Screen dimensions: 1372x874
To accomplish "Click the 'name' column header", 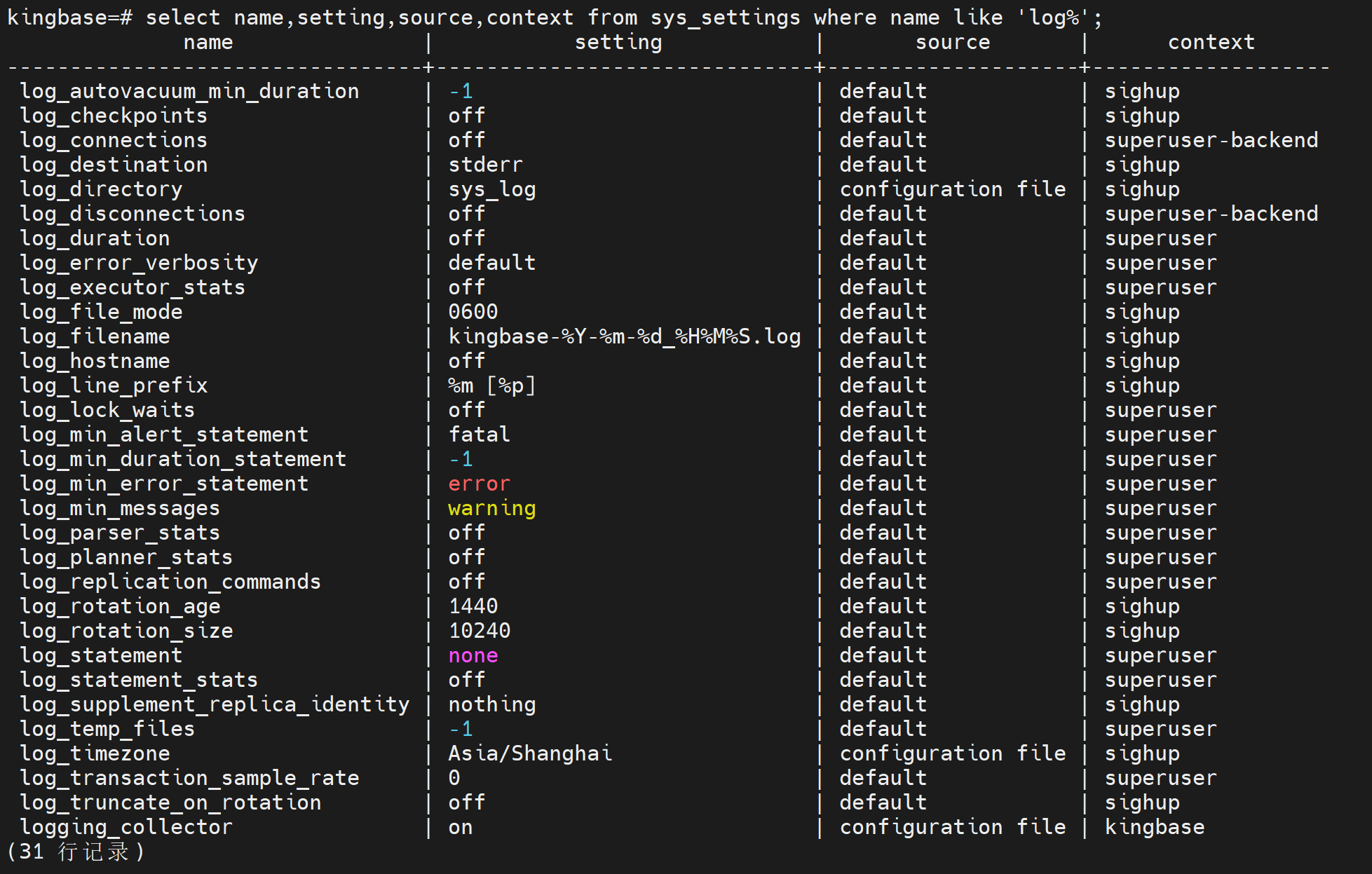I will pos(208,43).
